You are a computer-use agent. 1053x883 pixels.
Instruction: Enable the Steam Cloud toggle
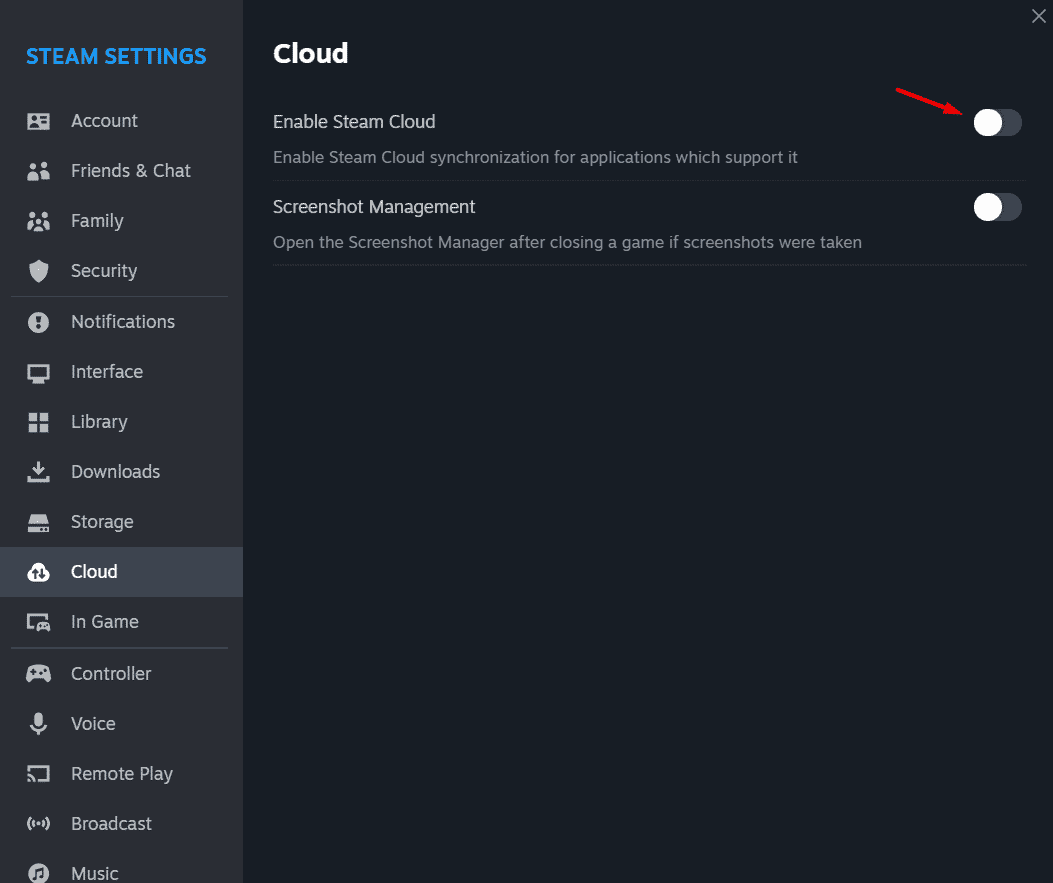click(x=997, y=122)
